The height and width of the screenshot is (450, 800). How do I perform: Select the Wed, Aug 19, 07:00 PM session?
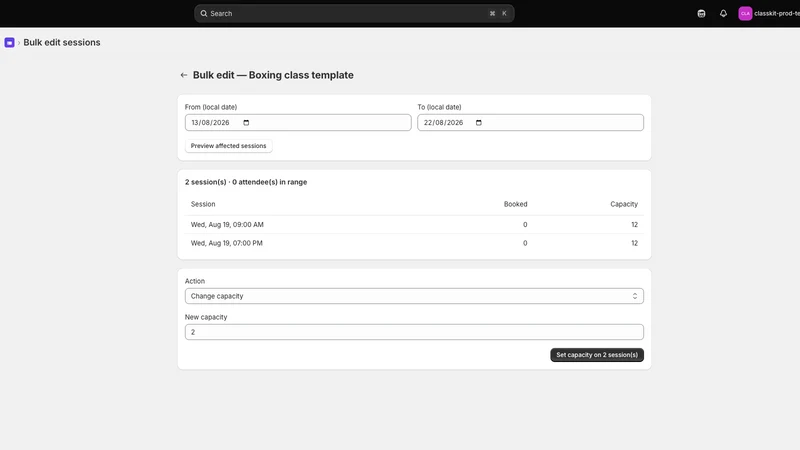[414, 243]
